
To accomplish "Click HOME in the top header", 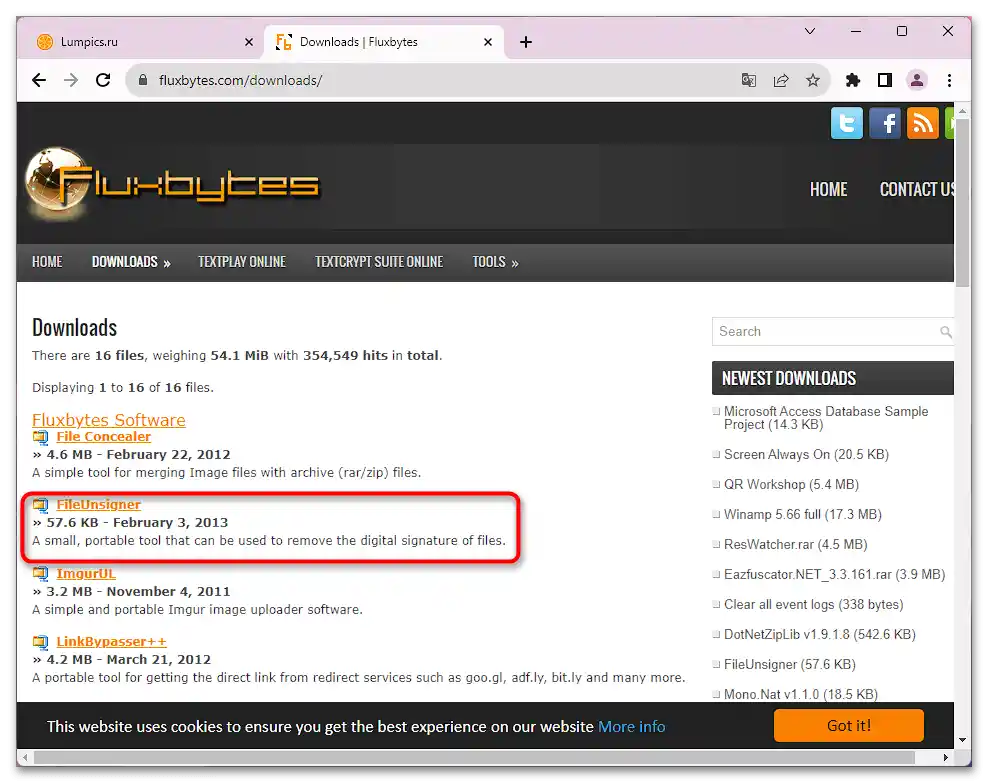I will (x=829, y=190).
